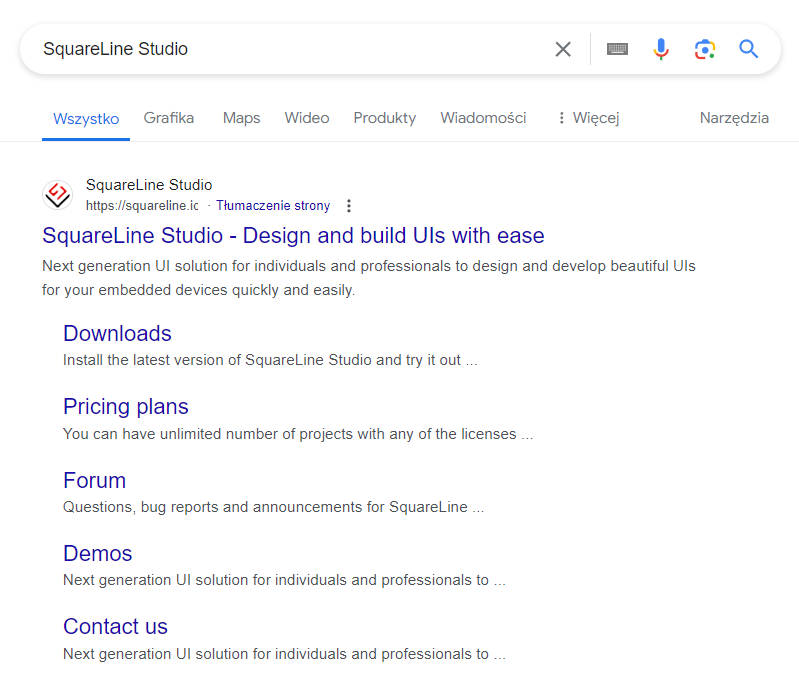Clear the search box with the X icon
This screenshot has height=674, width=799.
tap(563, 49)
